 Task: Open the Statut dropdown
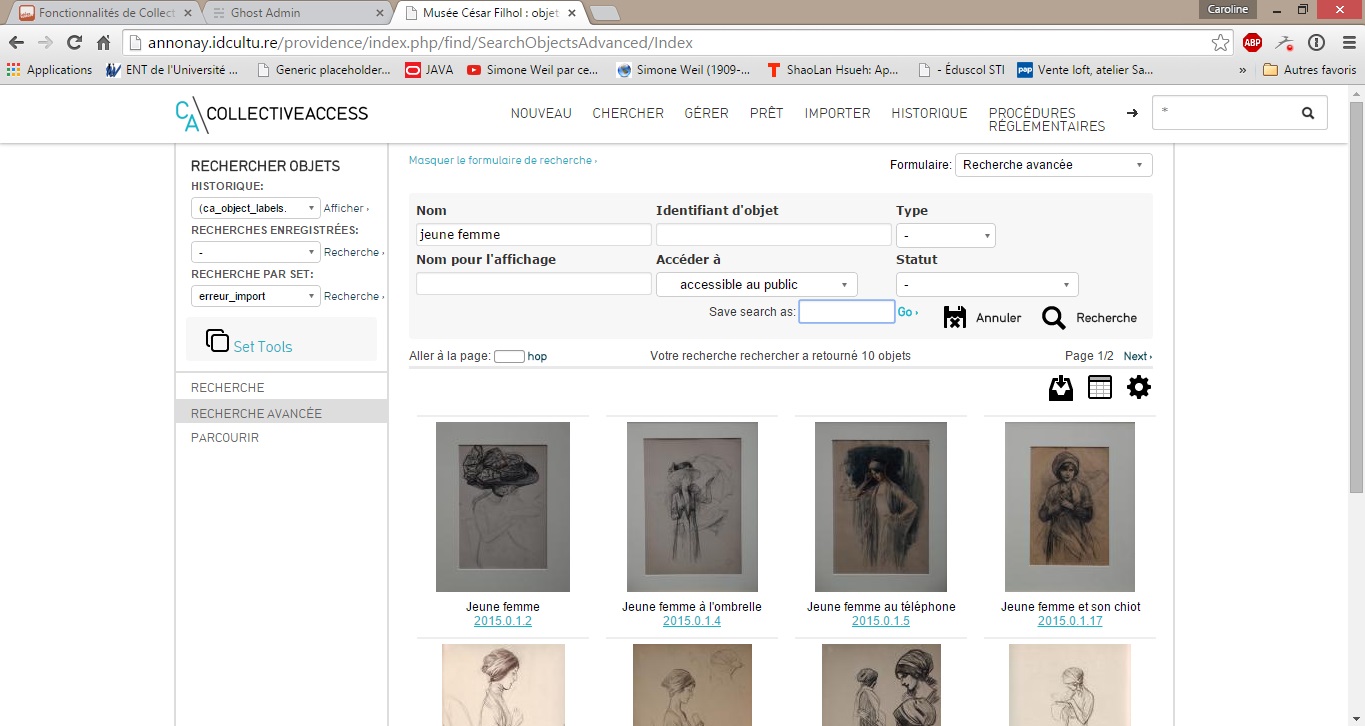tap(987, 285)
